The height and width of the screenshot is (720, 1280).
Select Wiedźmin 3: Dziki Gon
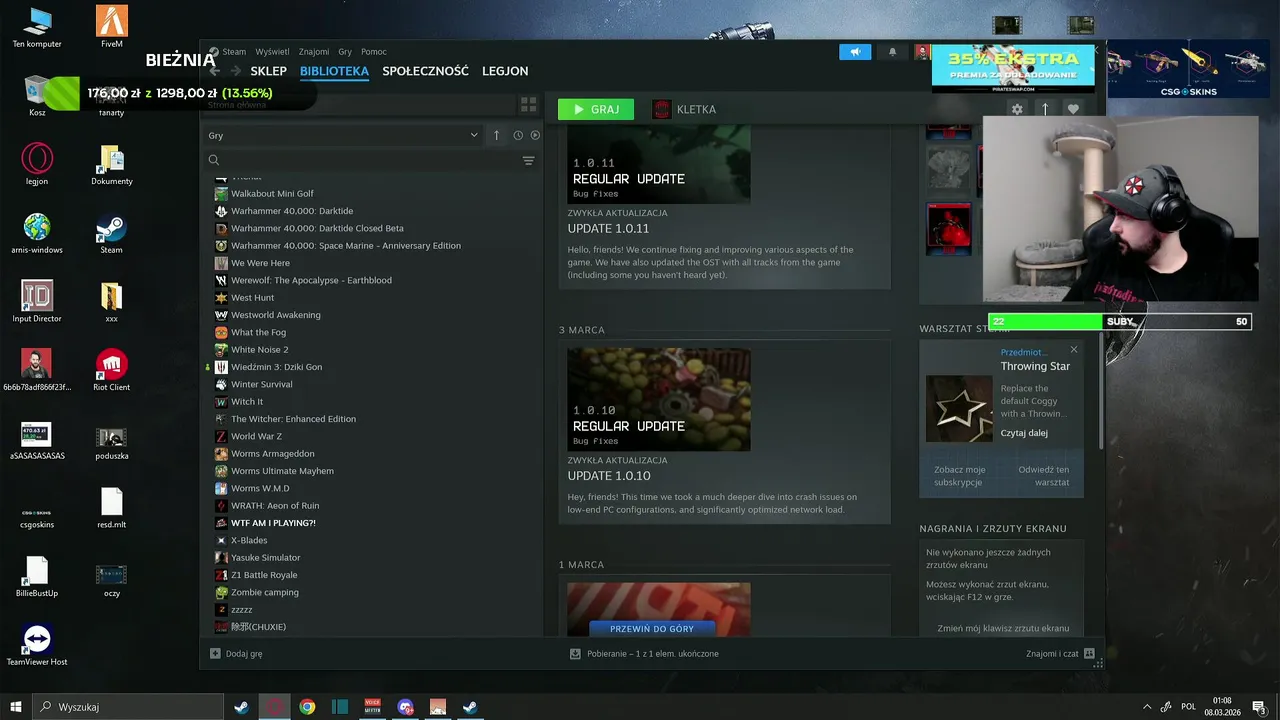tap(276, 367)
